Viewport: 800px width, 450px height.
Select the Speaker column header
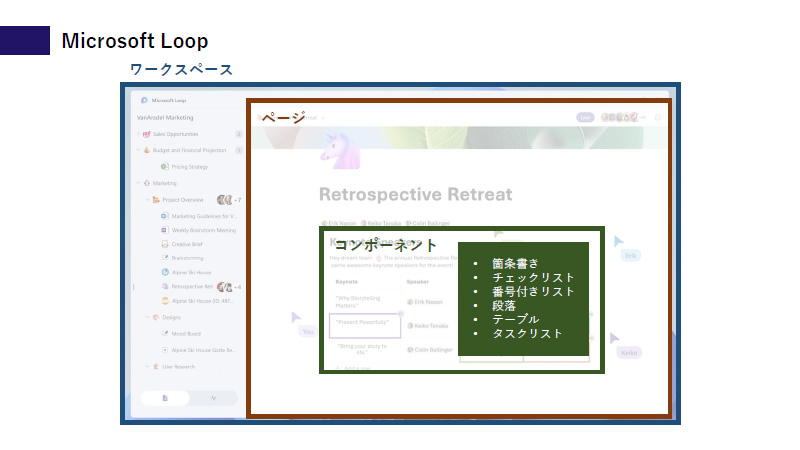pyautogui.click(x=417, y=282)
